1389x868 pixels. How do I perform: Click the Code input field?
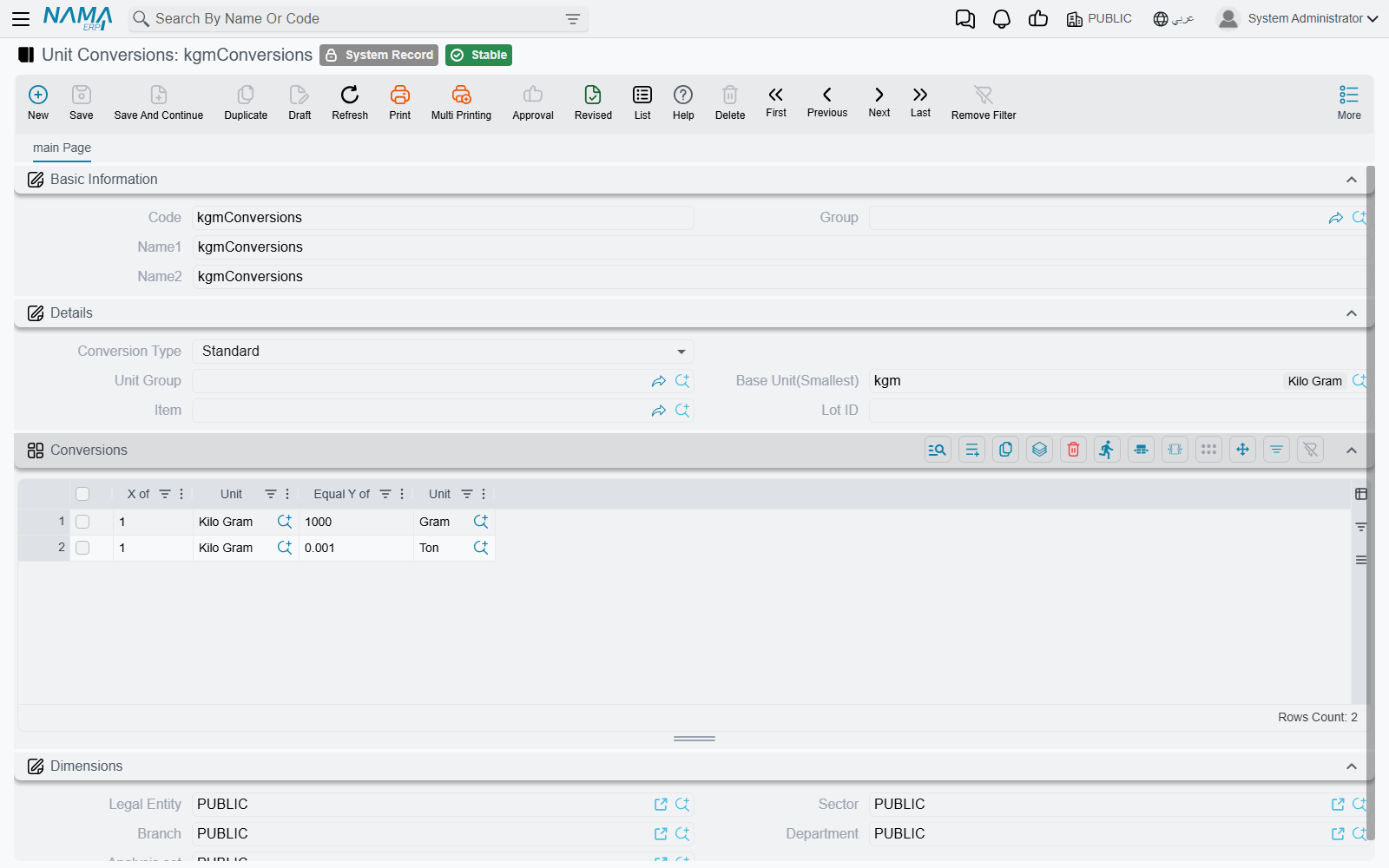(x=443, y=218)
